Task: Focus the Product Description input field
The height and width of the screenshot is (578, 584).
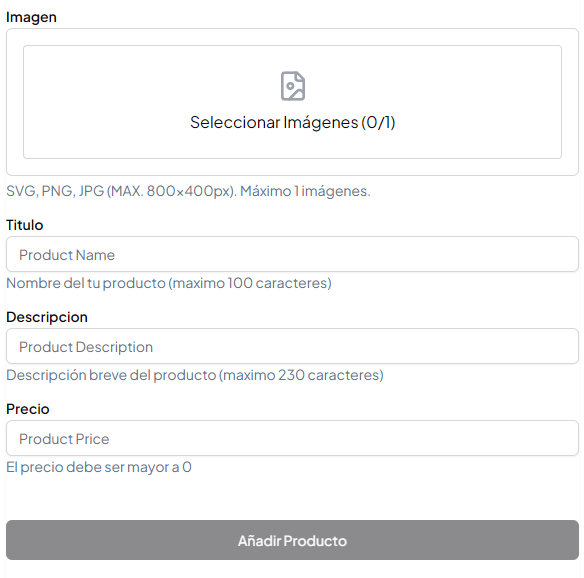Action: click(292, 346)
